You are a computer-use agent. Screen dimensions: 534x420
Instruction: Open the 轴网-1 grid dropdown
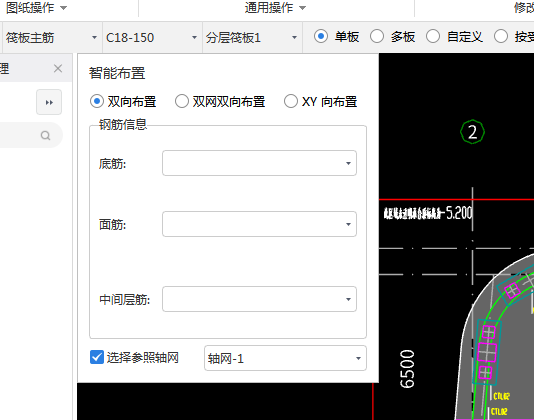(x=285, y=358)
